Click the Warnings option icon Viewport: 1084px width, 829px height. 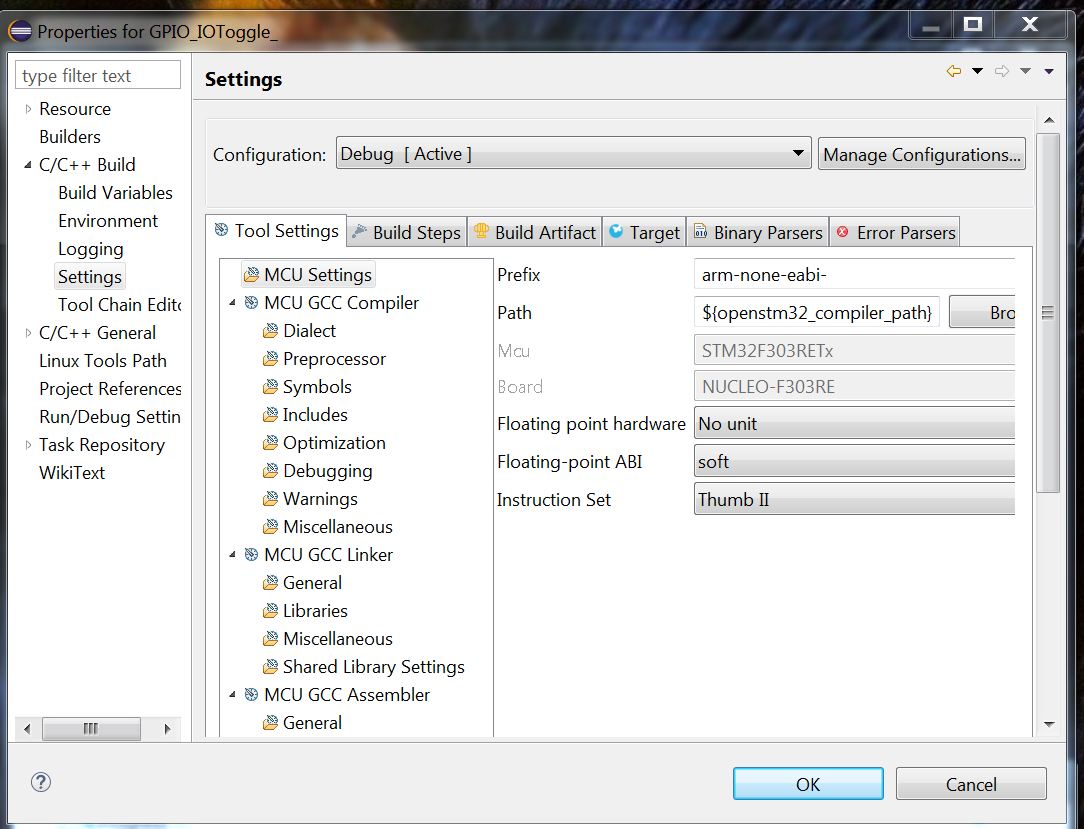tap(270, 499)
